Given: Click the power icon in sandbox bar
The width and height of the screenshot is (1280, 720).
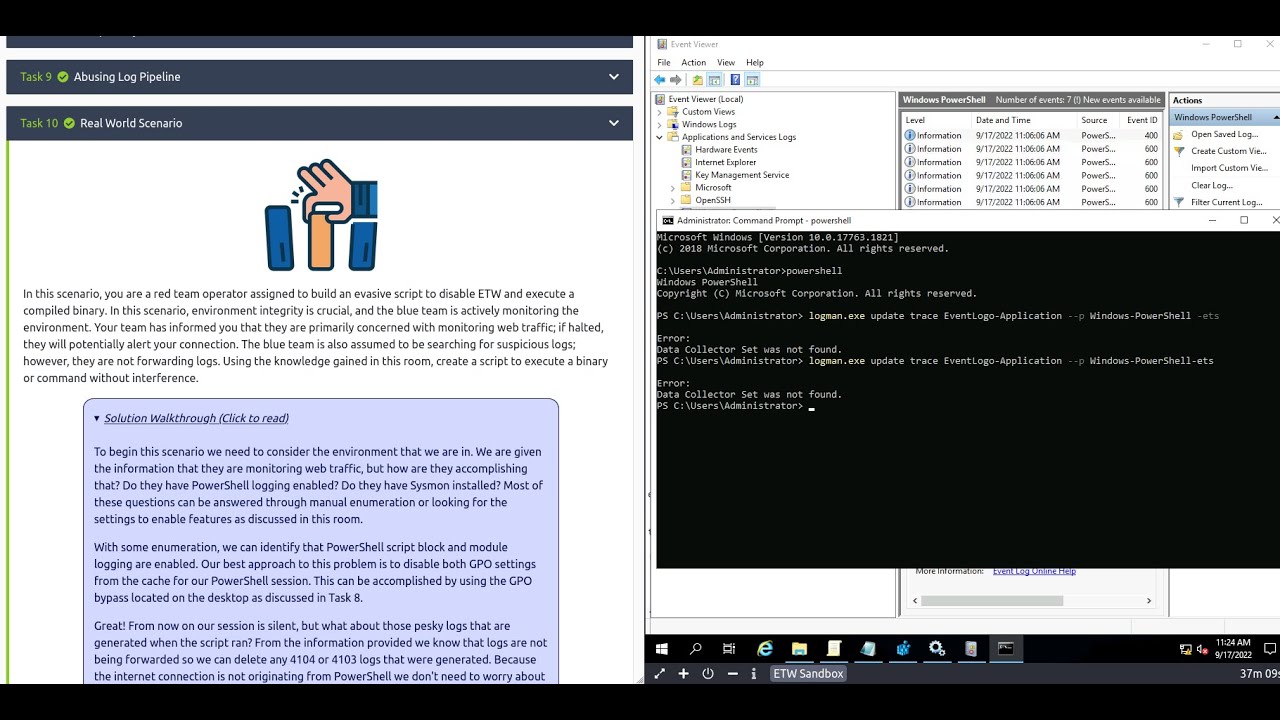Looking at the screenshot, I should (x=708, y=674).
